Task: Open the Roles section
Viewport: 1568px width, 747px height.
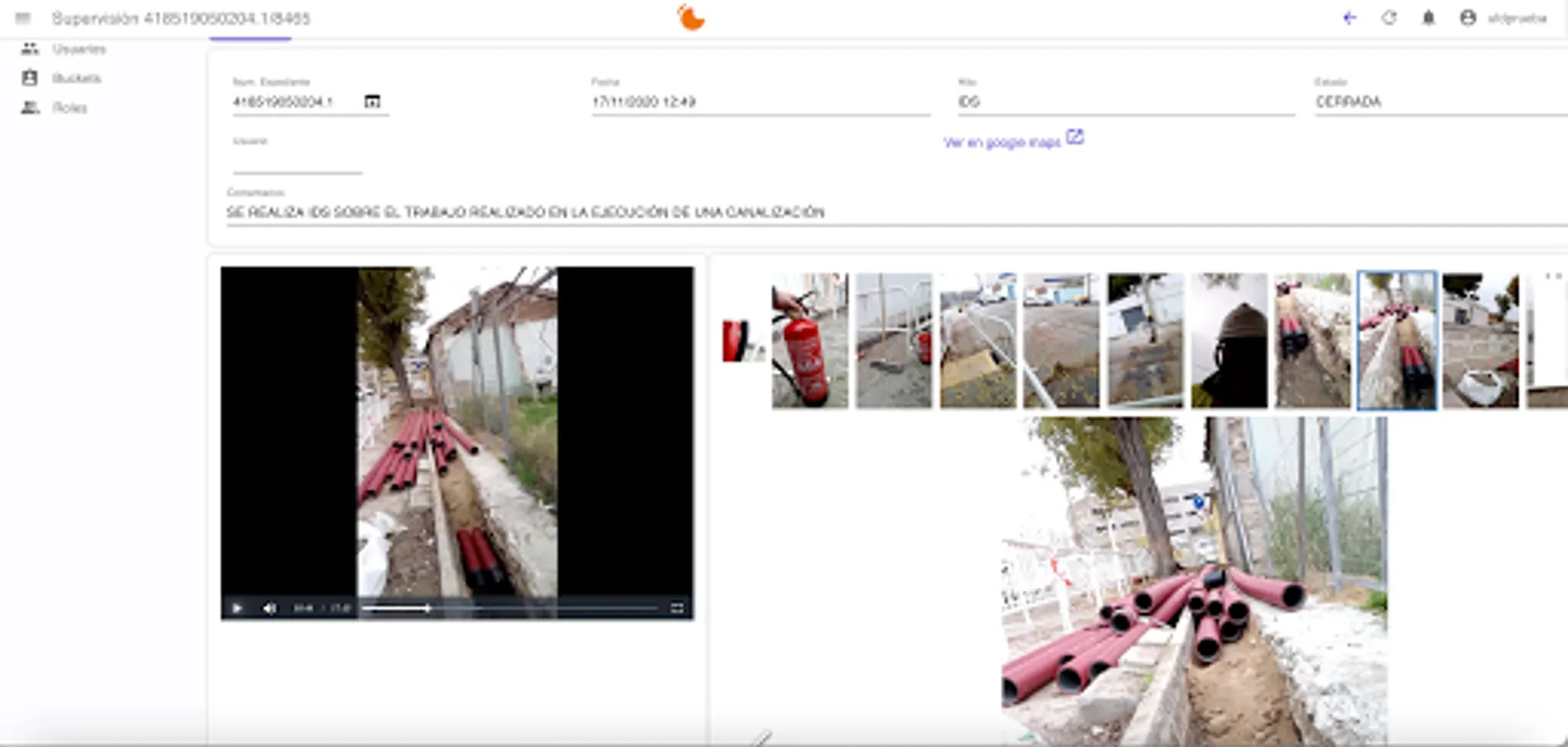Action: [30, 107]
